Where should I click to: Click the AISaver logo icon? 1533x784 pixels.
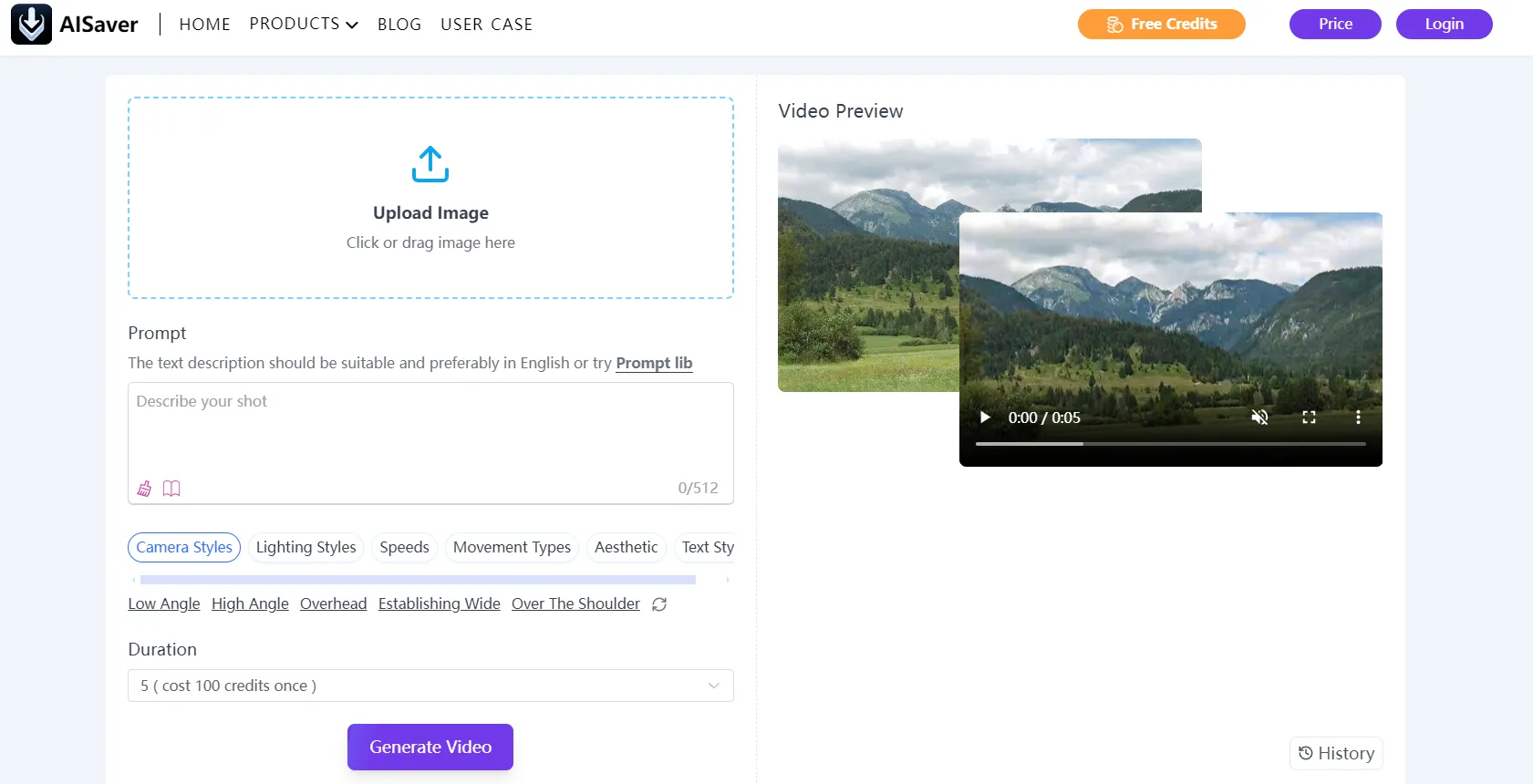31,25
